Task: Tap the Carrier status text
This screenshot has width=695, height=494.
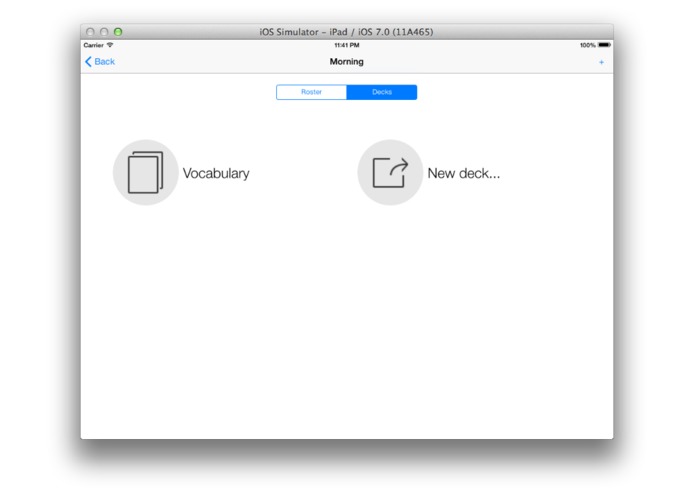Action: point(94,45)
